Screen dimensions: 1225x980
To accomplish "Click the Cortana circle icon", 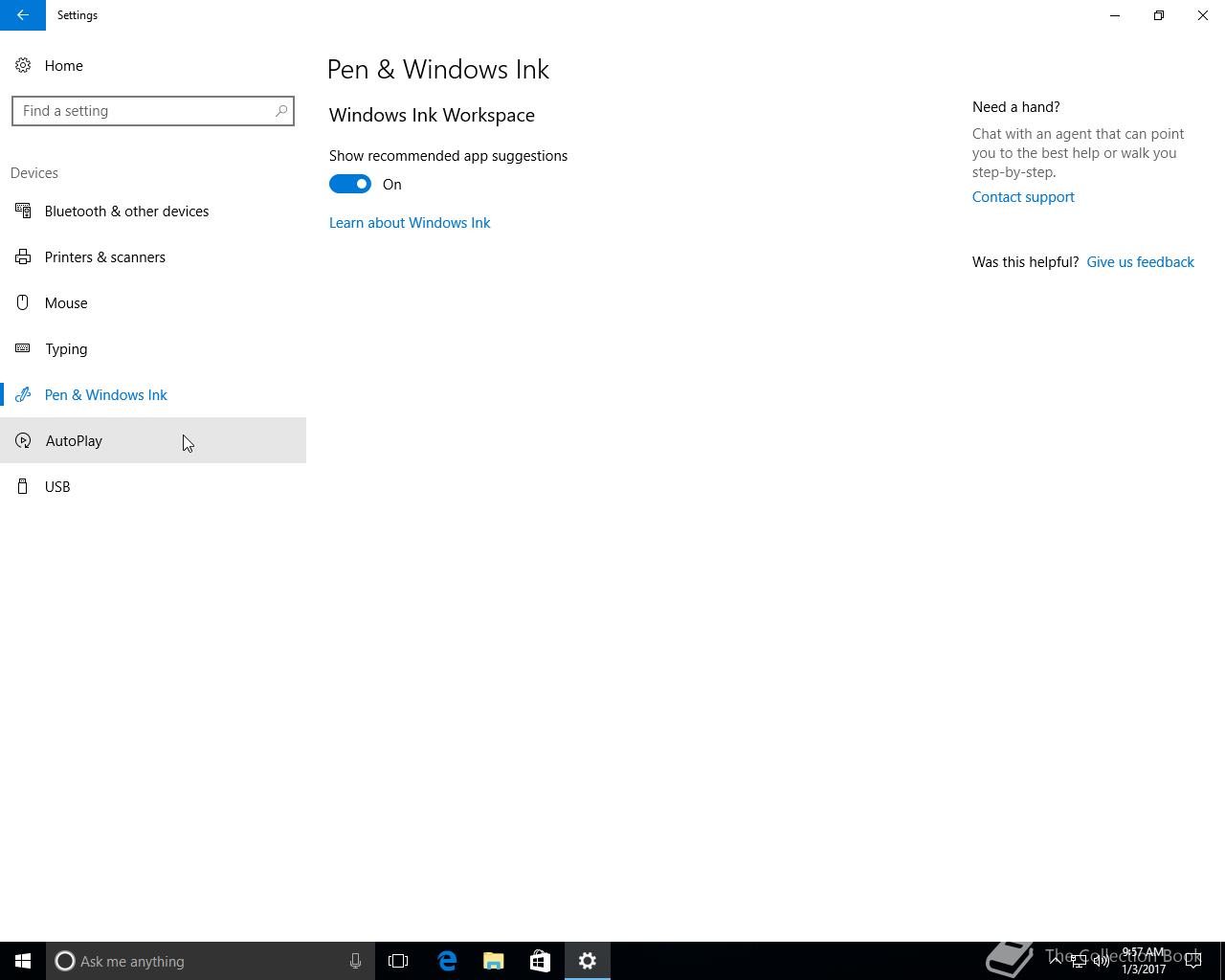I will tap(65, 961).
